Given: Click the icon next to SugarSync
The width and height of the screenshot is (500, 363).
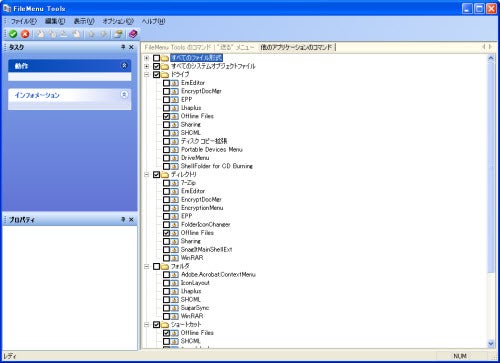Looking at the screenshot, I should click(175, 308).
